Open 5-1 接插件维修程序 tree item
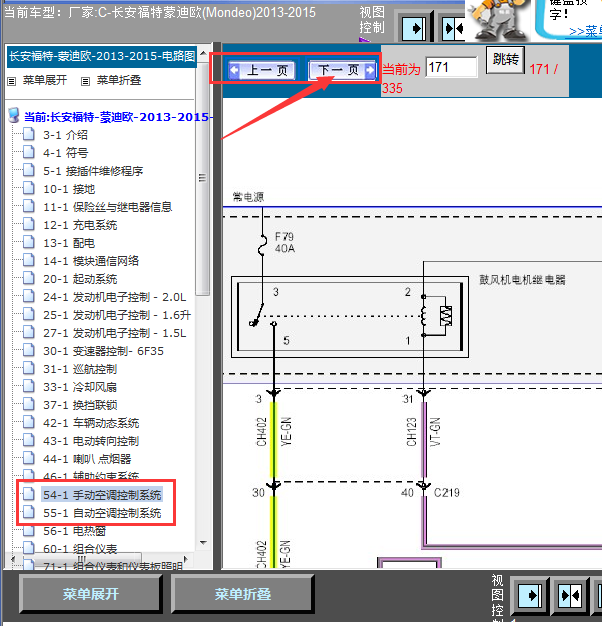 [93, 171]
